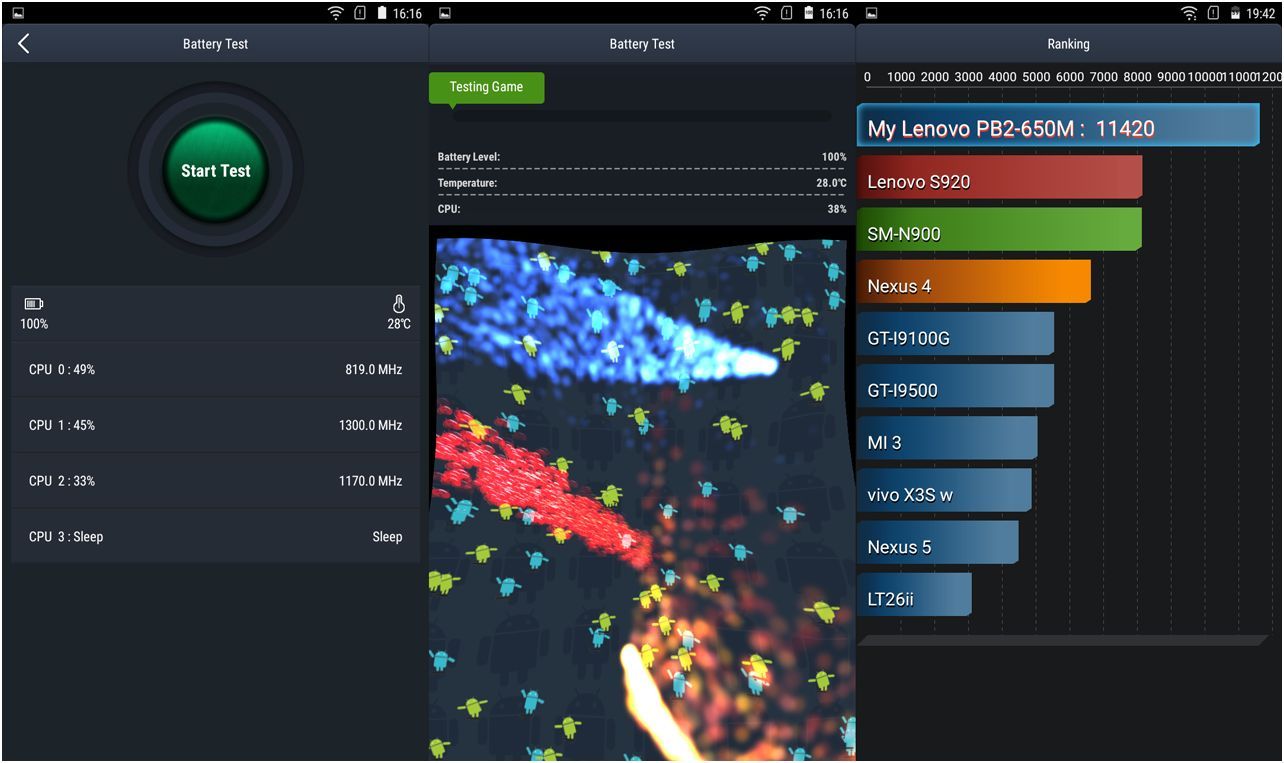This screenshot has height=763, width=1284.
Task: Click the test progress bar under Testing Game
Action: (641, 116)
